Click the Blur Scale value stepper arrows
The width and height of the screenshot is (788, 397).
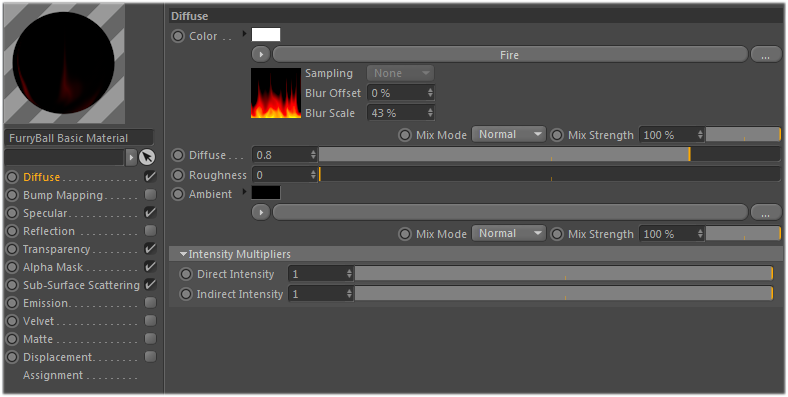430,113
